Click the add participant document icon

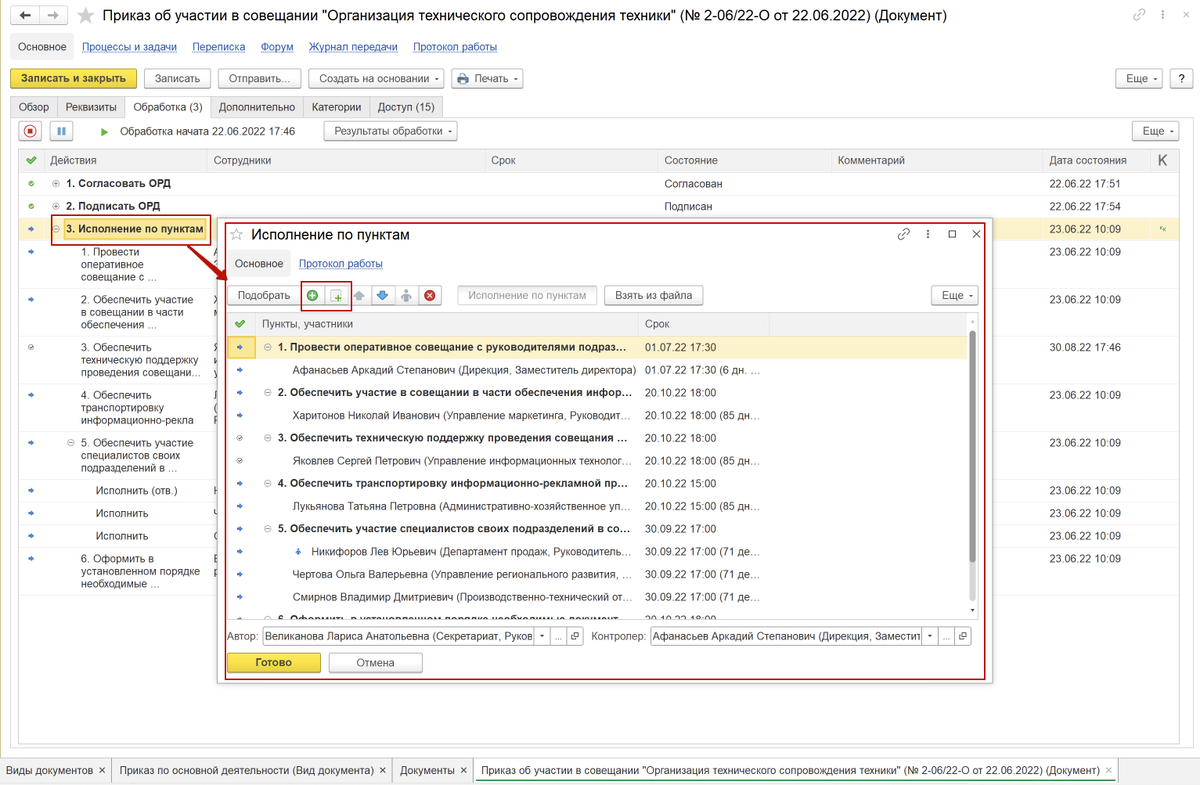pos(337,296)
